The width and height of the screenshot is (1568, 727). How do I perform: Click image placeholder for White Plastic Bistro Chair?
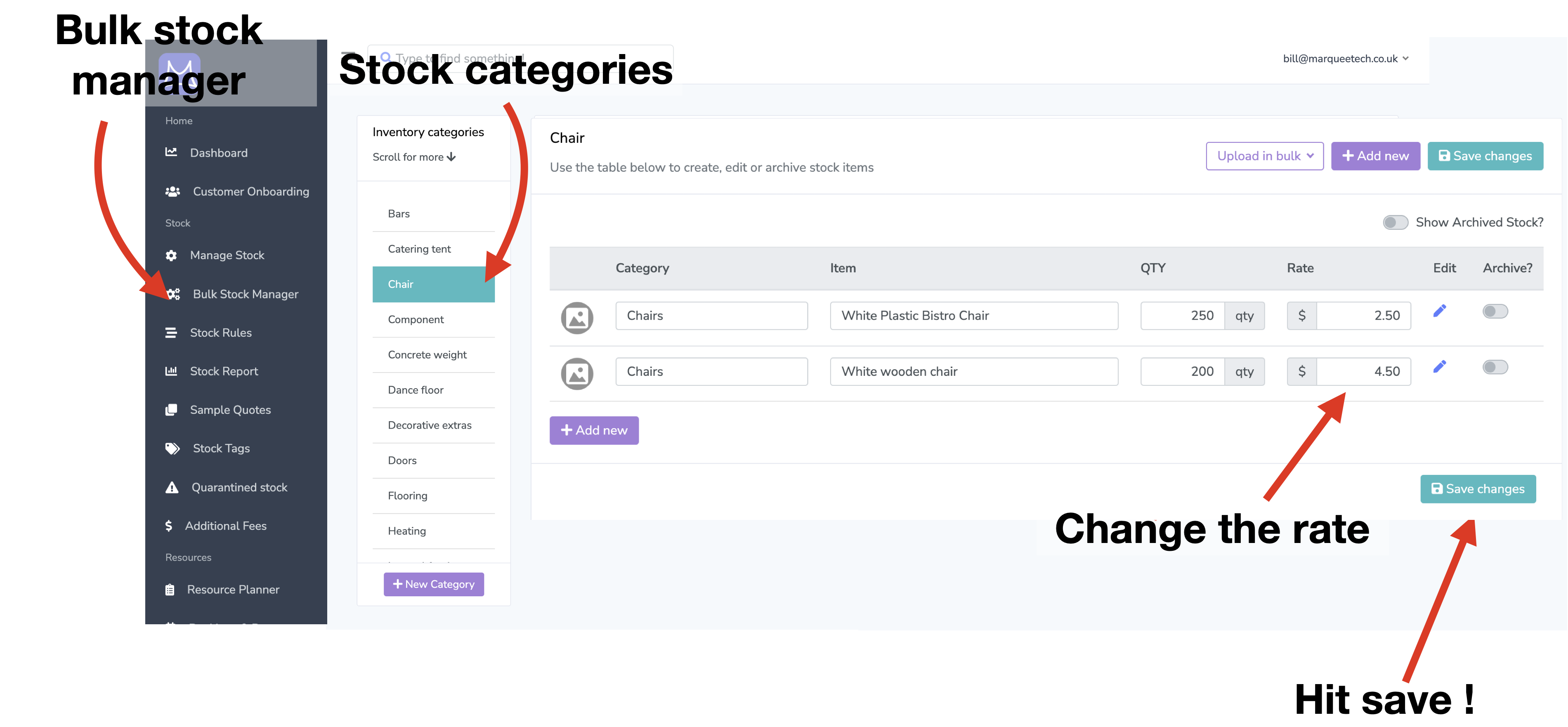(576, 317)
